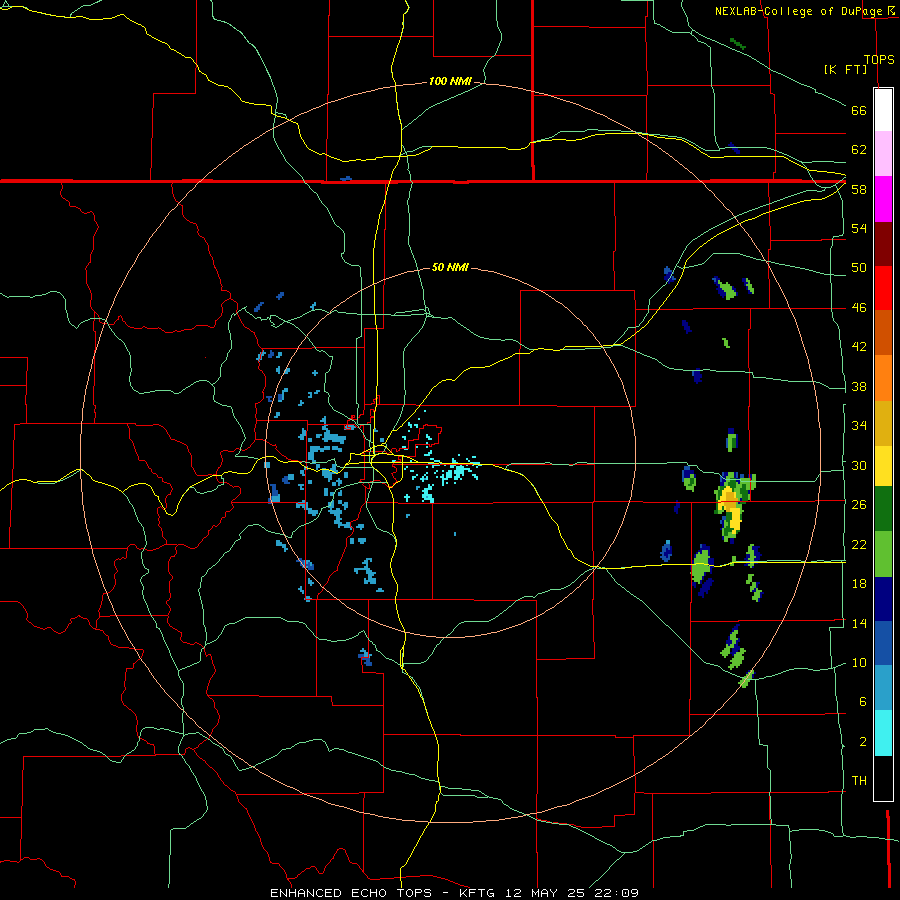
Task: Click the yellow high-top storm core echo
Action: click(x=731, y=508)
